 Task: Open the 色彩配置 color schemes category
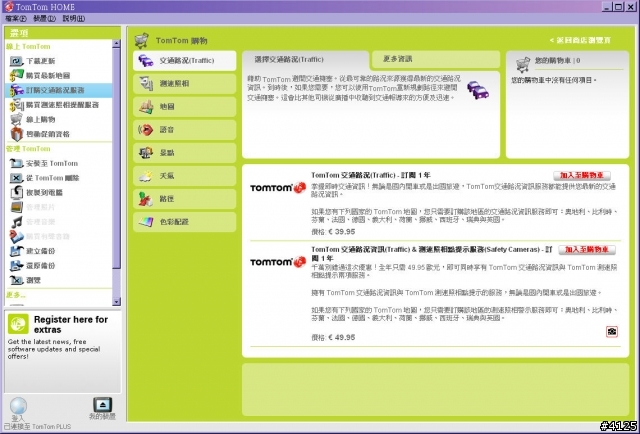pos(184,222)
